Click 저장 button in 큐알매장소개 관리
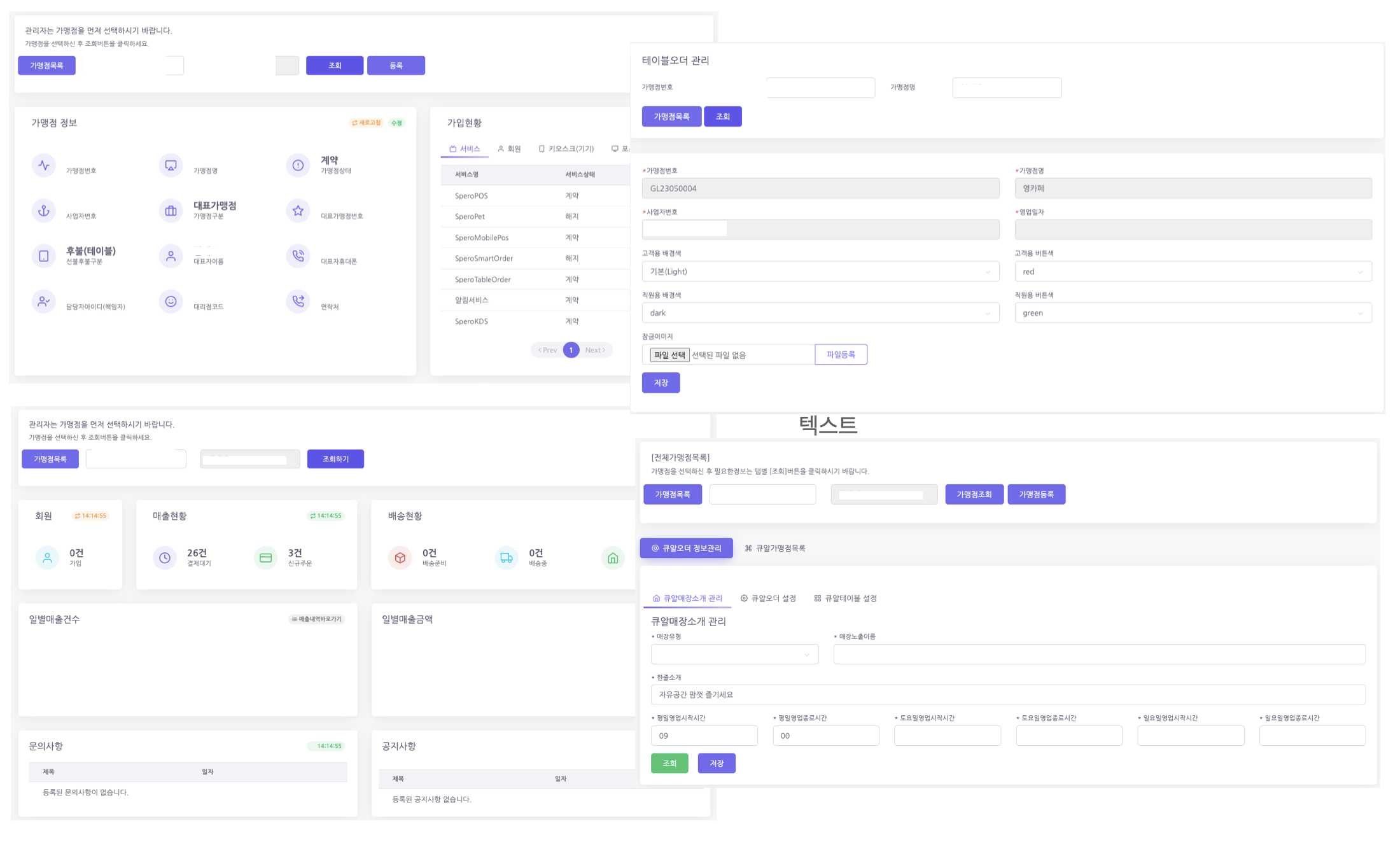Image resolution: width=1400 pixels, height=854 pixels. point(717,763)
